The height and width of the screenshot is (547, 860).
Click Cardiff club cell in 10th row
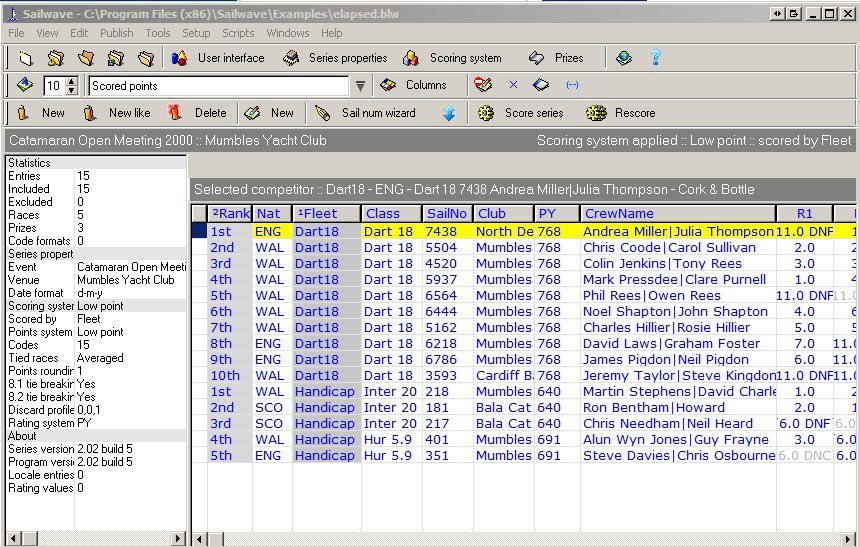pos(503,375)
